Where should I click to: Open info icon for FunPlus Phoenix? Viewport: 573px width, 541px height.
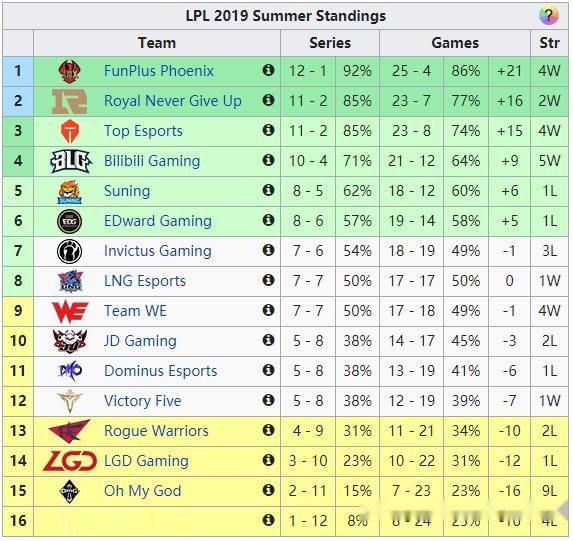click(x=268, y=69)
